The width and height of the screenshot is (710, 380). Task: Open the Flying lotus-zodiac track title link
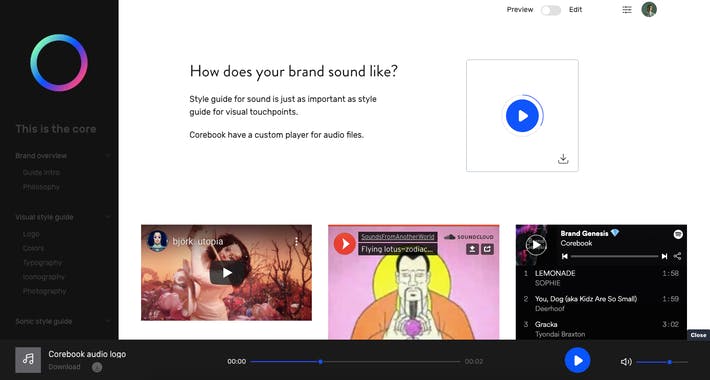398,249
